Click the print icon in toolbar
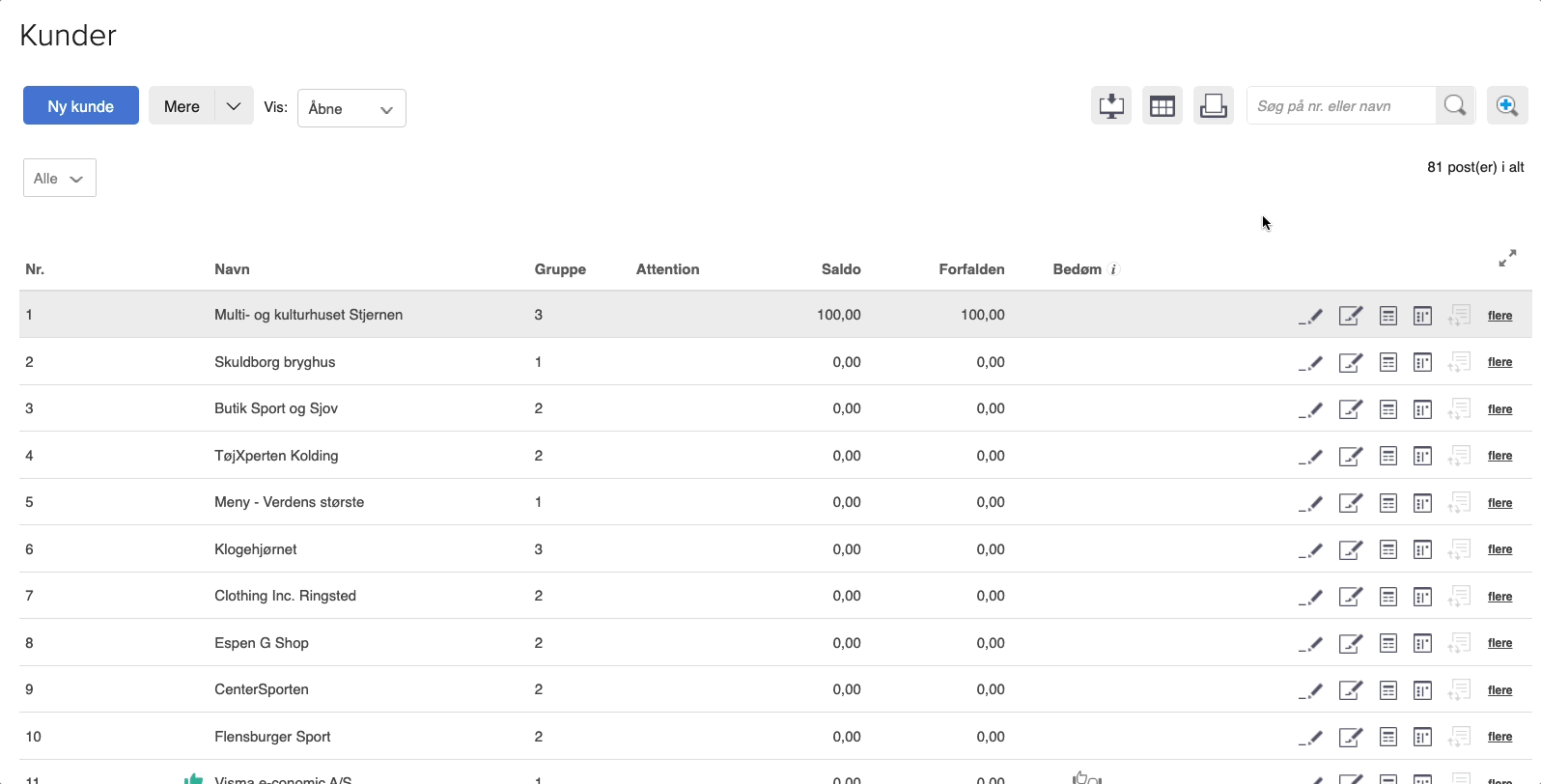 [1214, 106]
